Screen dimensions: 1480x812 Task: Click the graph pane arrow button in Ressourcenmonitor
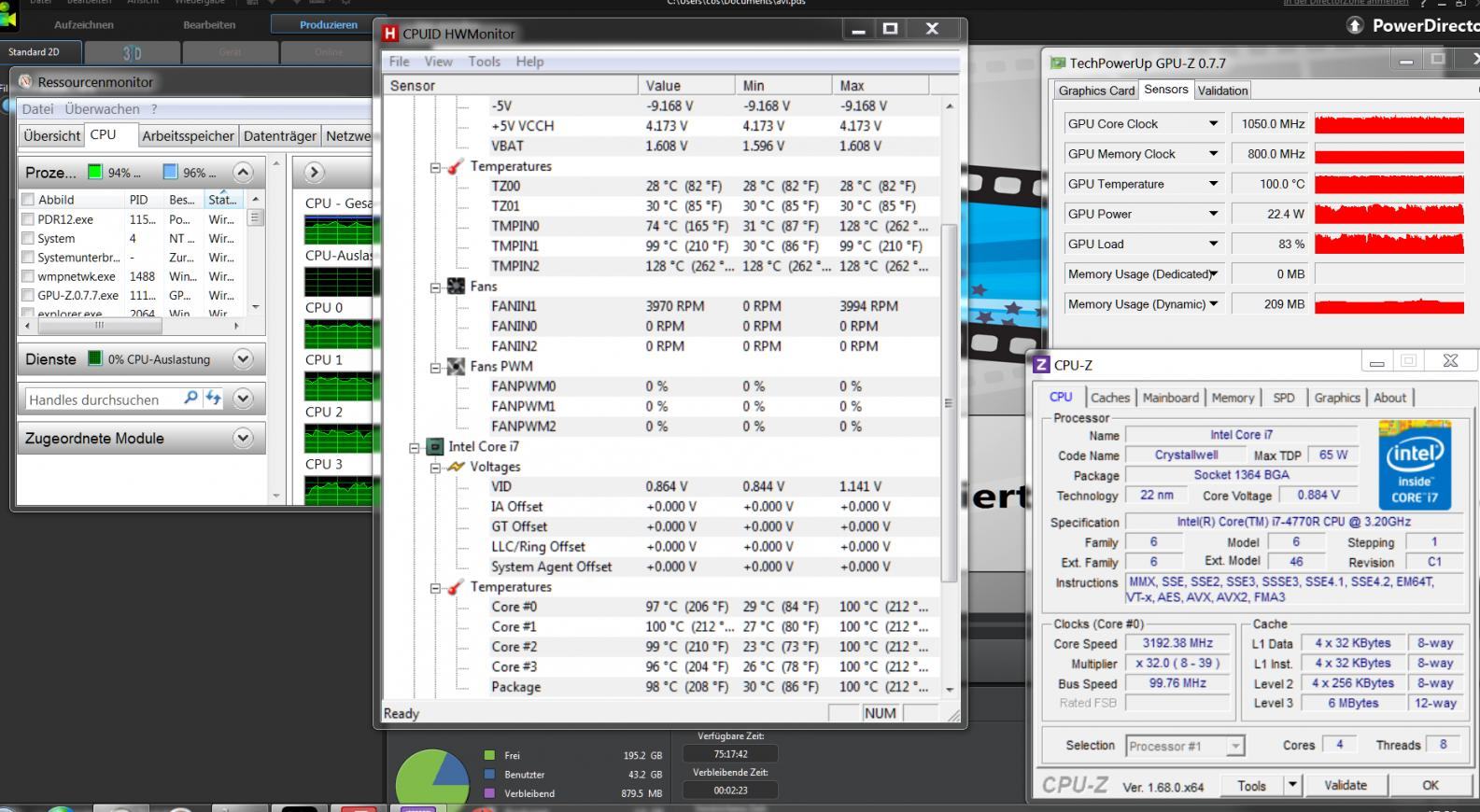314,173
